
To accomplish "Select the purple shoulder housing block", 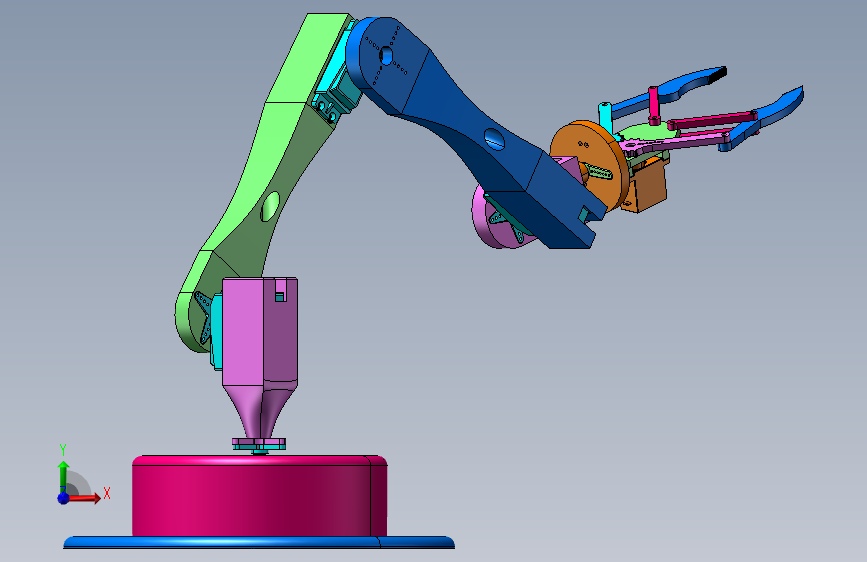I will click(260, 332).
